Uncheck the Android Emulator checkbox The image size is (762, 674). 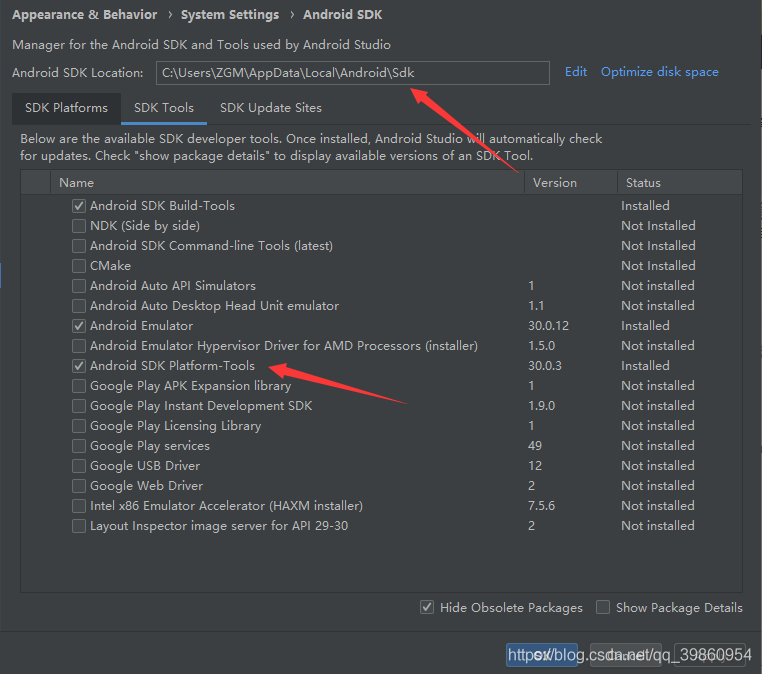click(x=79, y=326)
